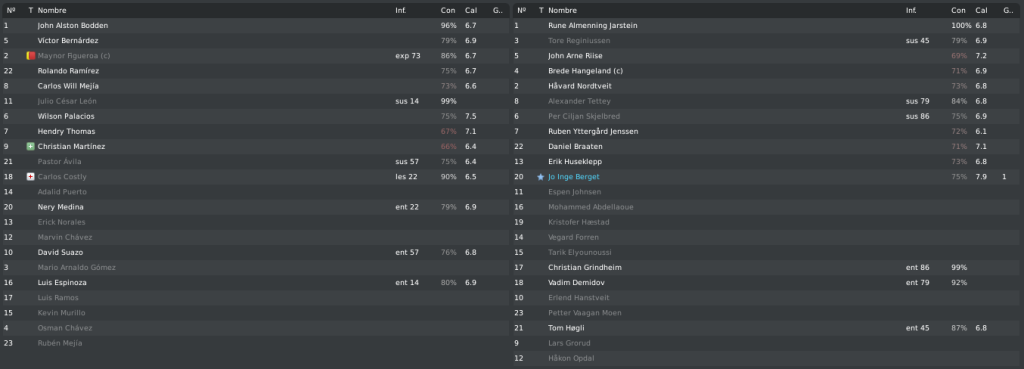This screenshot has height=369, width=1024.
Task: Sort right table by Inf. column header
Action: coord(911,10)
